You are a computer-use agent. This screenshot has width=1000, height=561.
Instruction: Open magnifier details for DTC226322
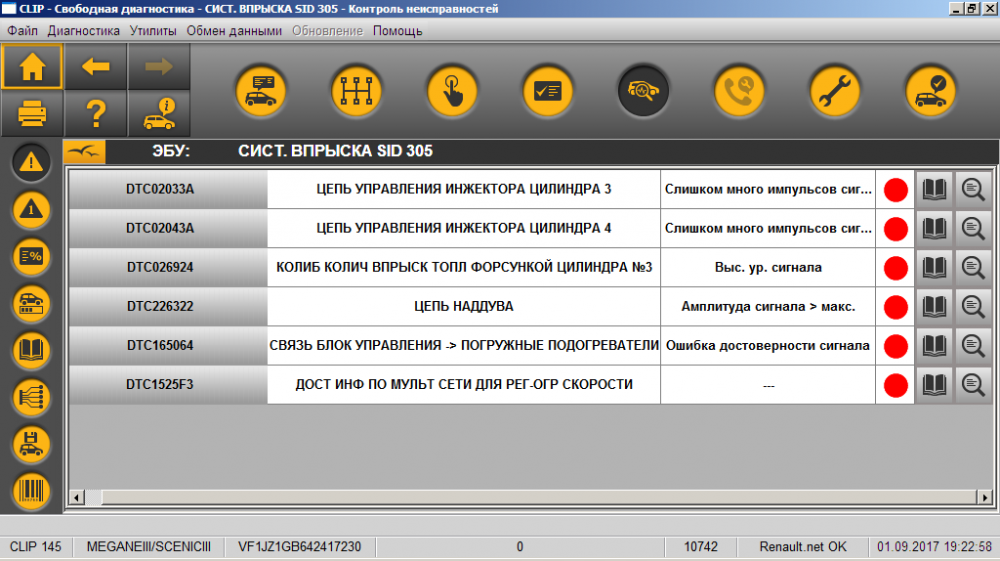pos(973,307)
